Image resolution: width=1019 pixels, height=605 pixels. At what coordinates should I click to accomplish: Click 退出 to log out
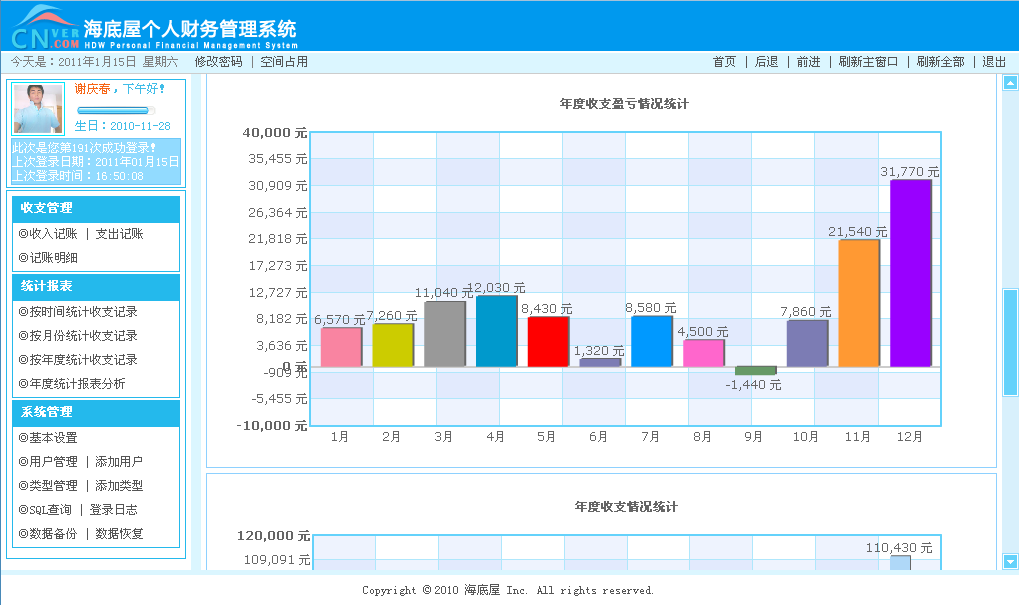point(994,62)
